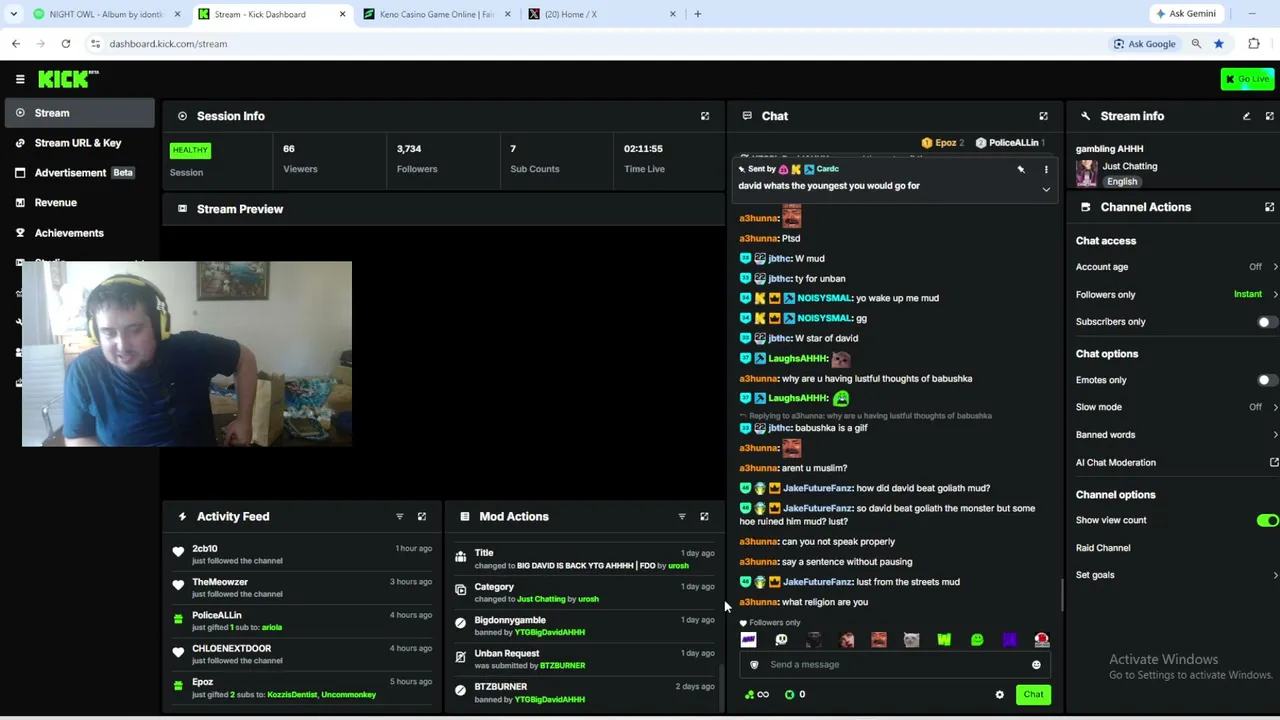This screenshot has height=720, width=1280.
Task: Click Raid Channel
Action: [1103, 548]
